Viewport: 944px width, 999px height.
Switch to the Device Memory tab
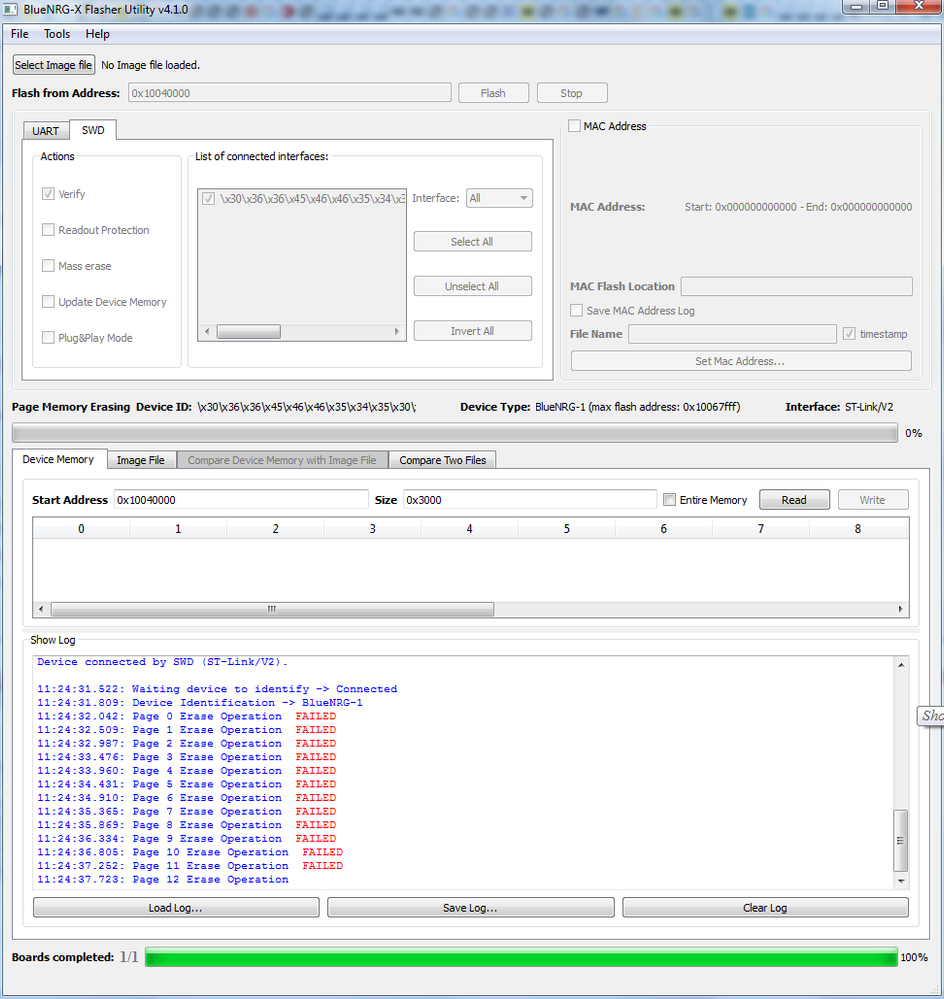[58, 459]
